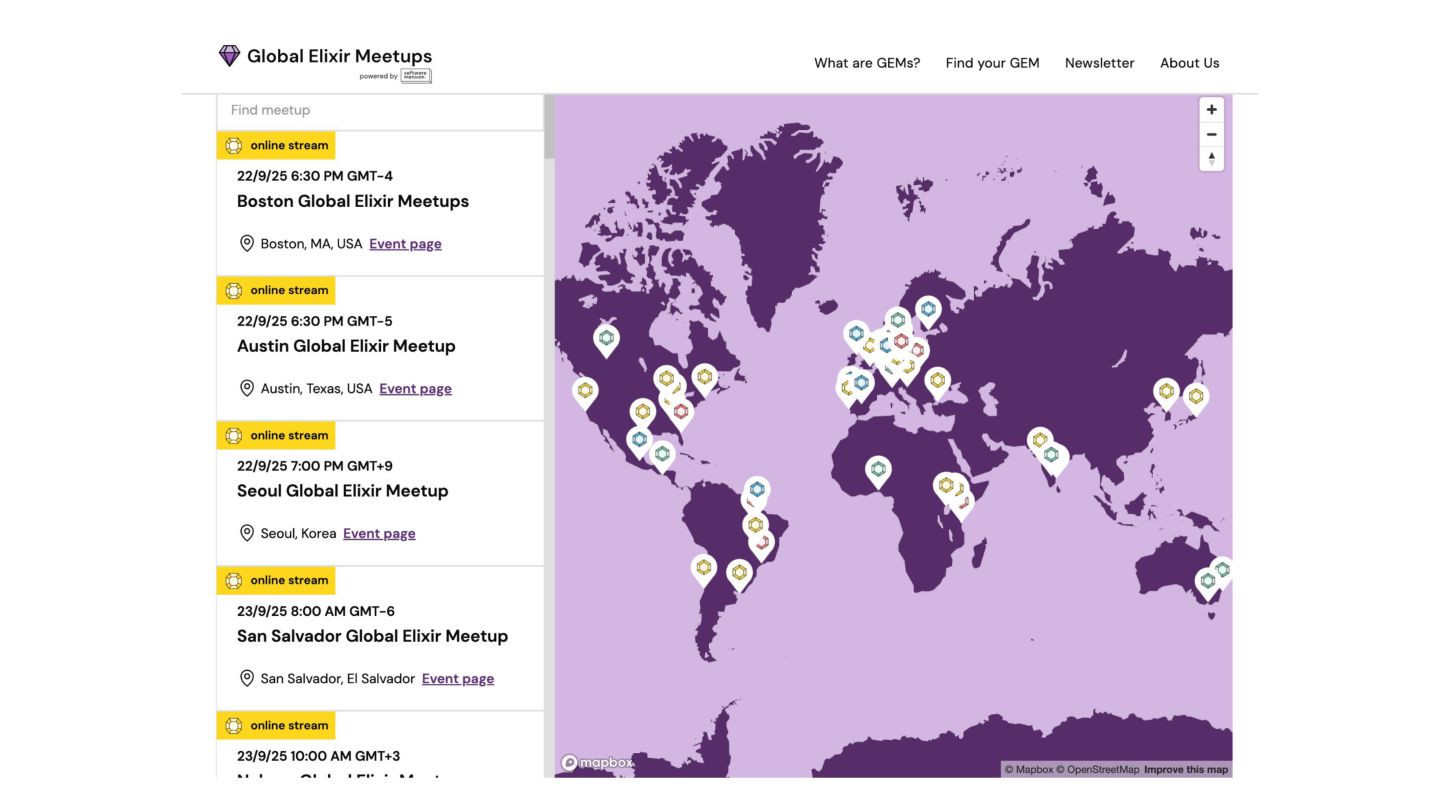Click the San Salvador, El Salvador location text
The width and height of the screenshot is (1440, 810).
pyautogui.click(x=338, y=679)
